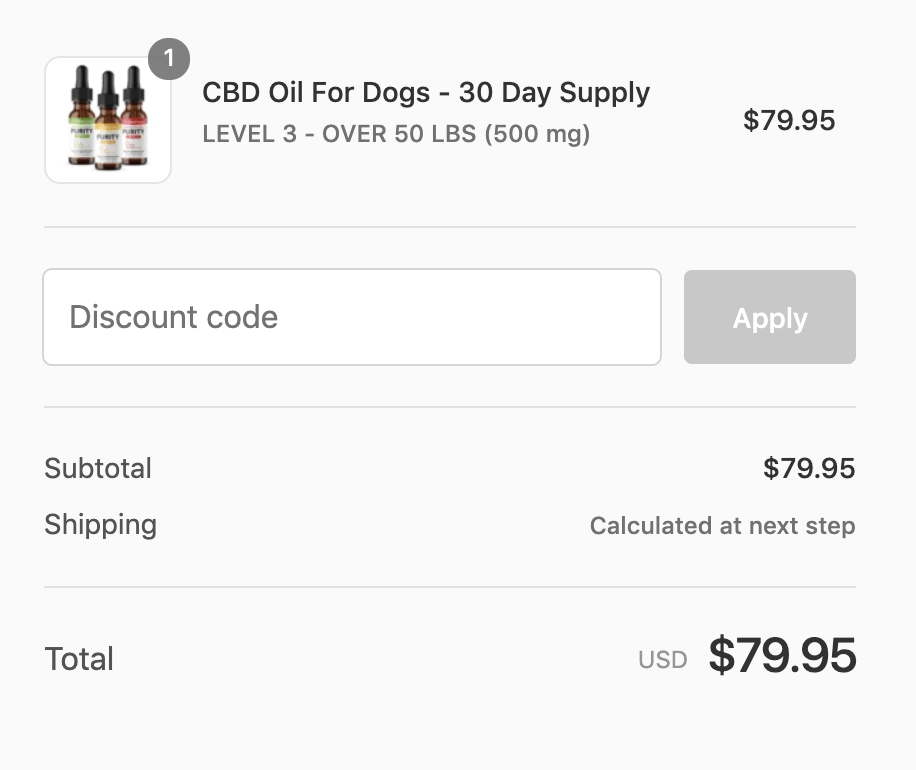Click the USD currency indicator
916x770 pixels.
(x=662, y=659)
